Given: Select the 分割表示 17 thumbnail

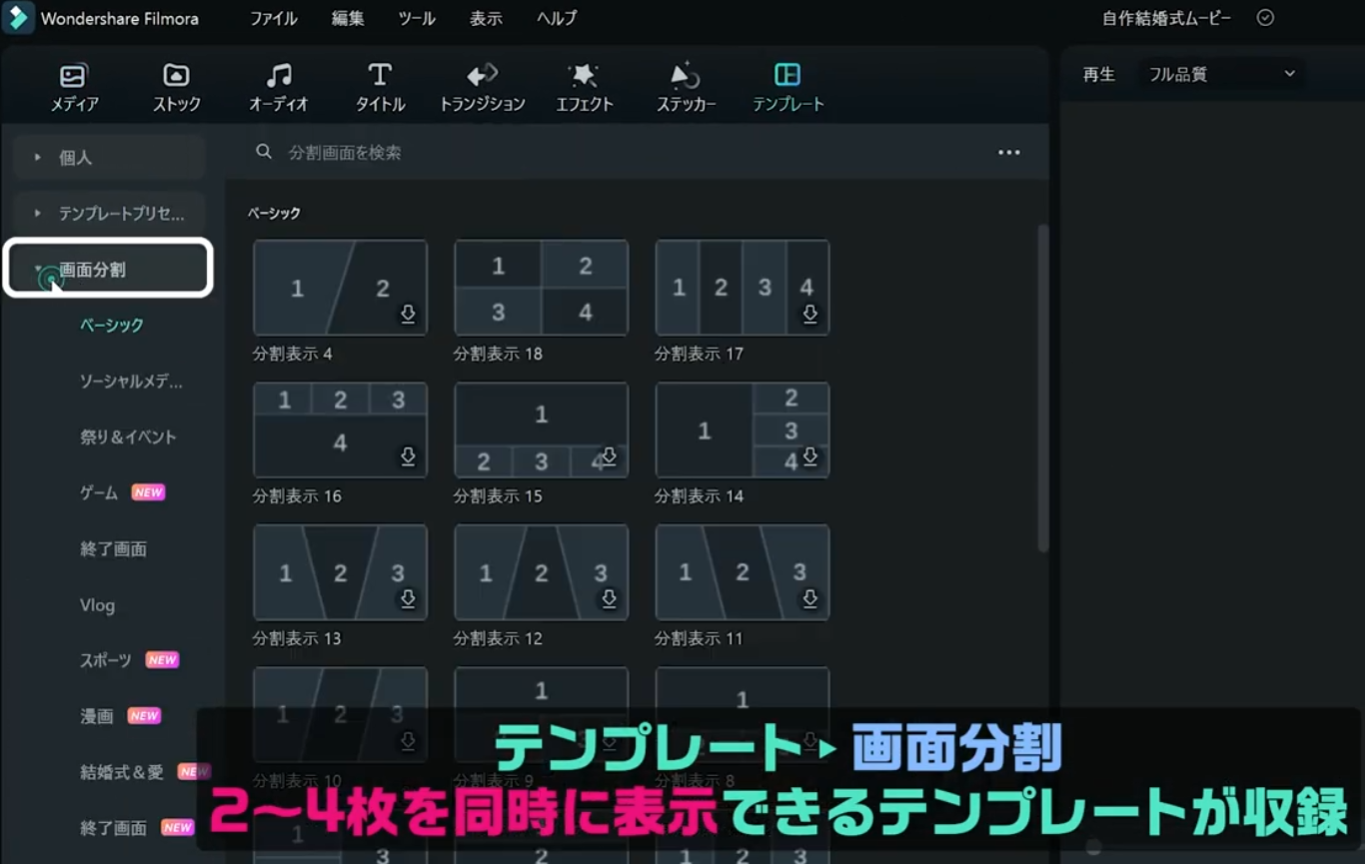Looking at the screenshot, I should click(742, 287).
